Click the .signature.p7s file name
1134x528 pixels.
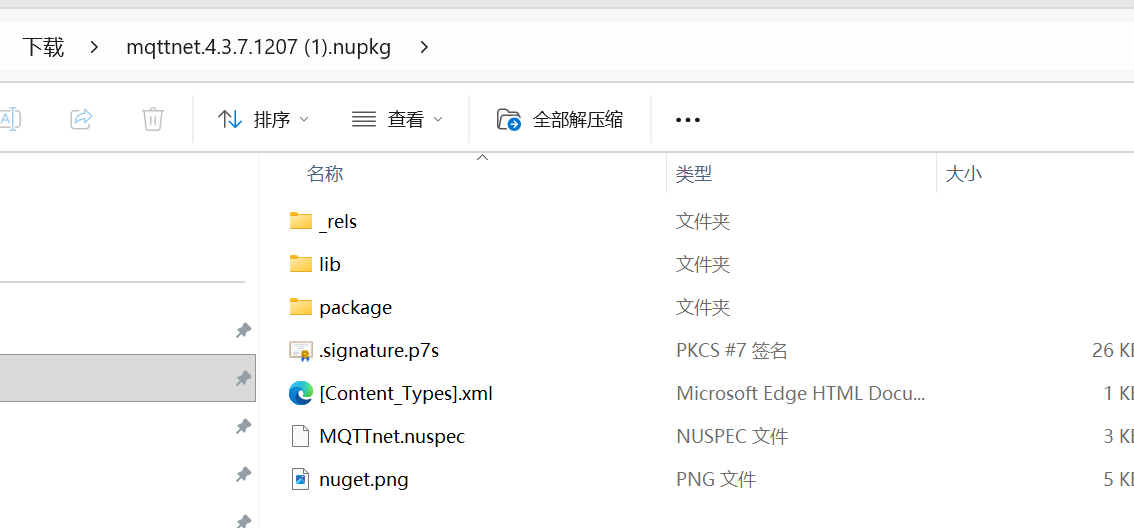point(379,352)
